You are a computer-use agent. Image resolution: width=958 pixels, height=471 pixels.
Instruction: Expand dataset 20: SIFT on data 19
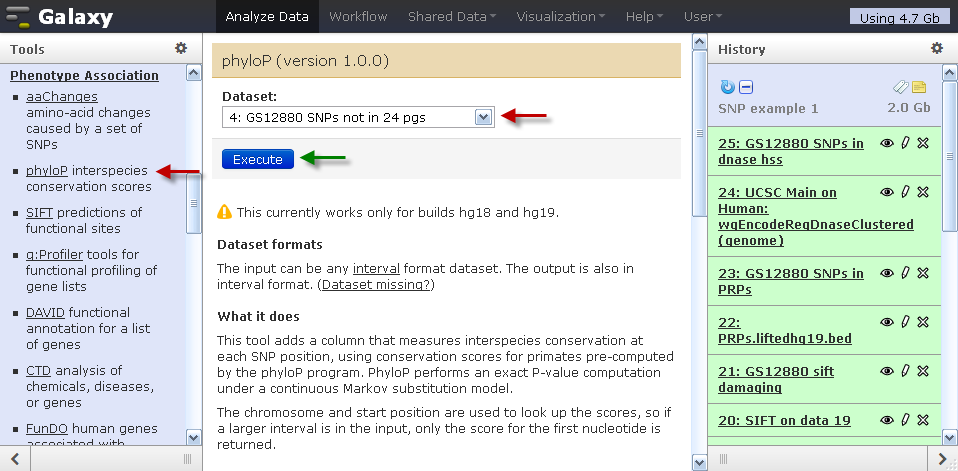[x=784, y=420]
